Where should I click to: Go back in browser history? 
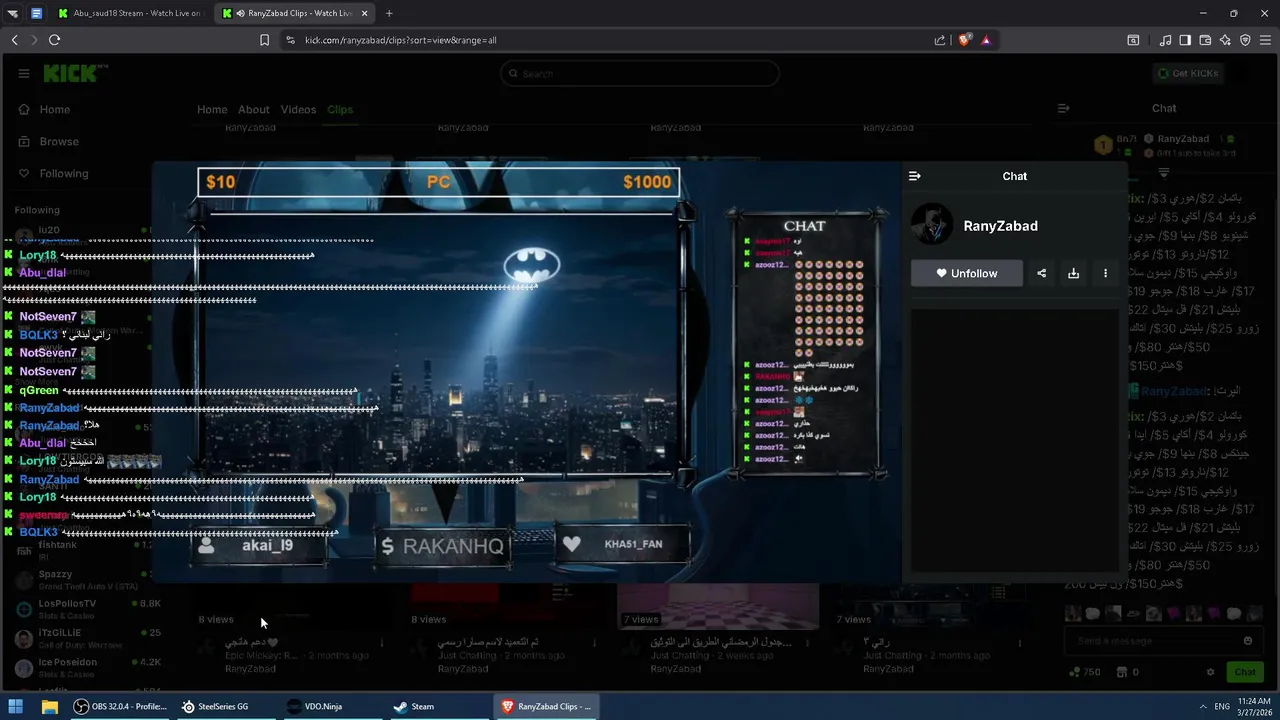tap(15, 40)
